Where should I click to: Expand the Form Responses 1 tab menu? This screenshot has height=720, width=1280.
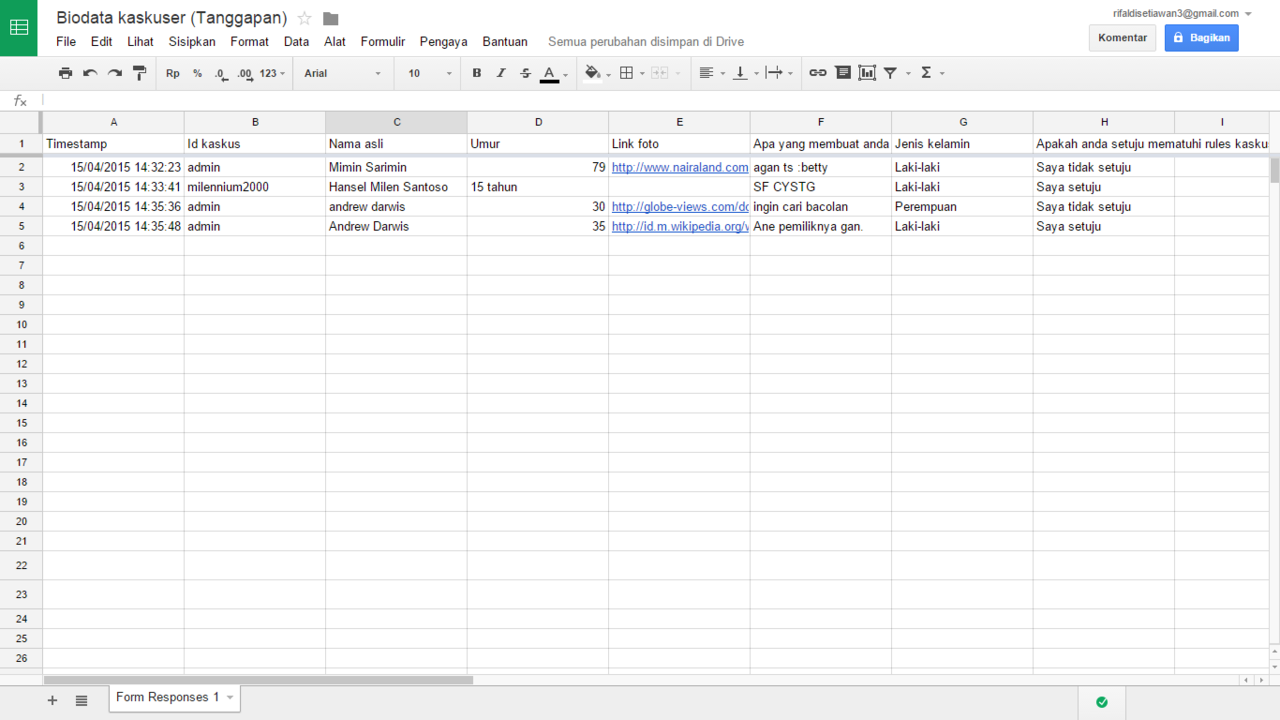230,698
